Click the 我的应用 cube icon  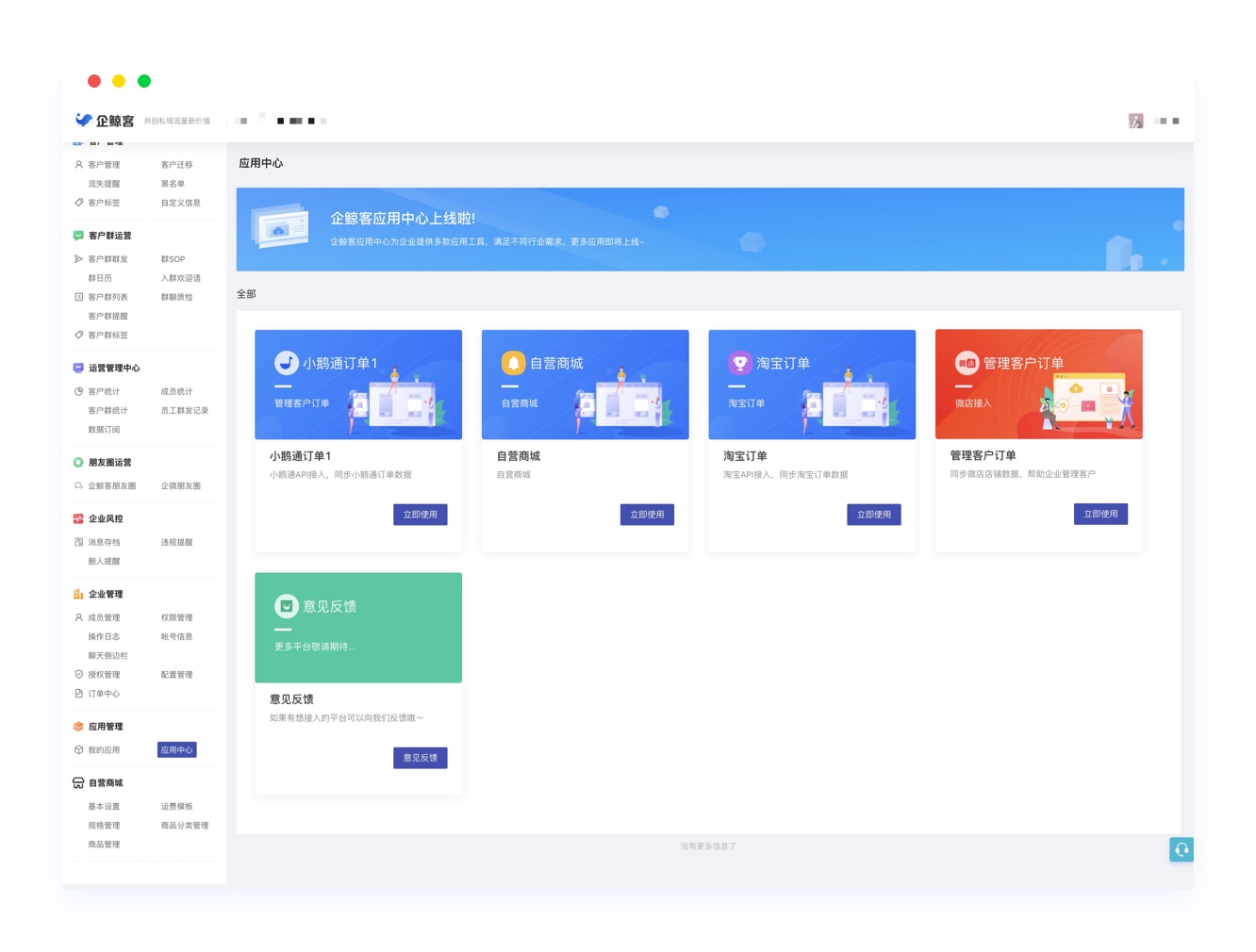pos(78,749)
